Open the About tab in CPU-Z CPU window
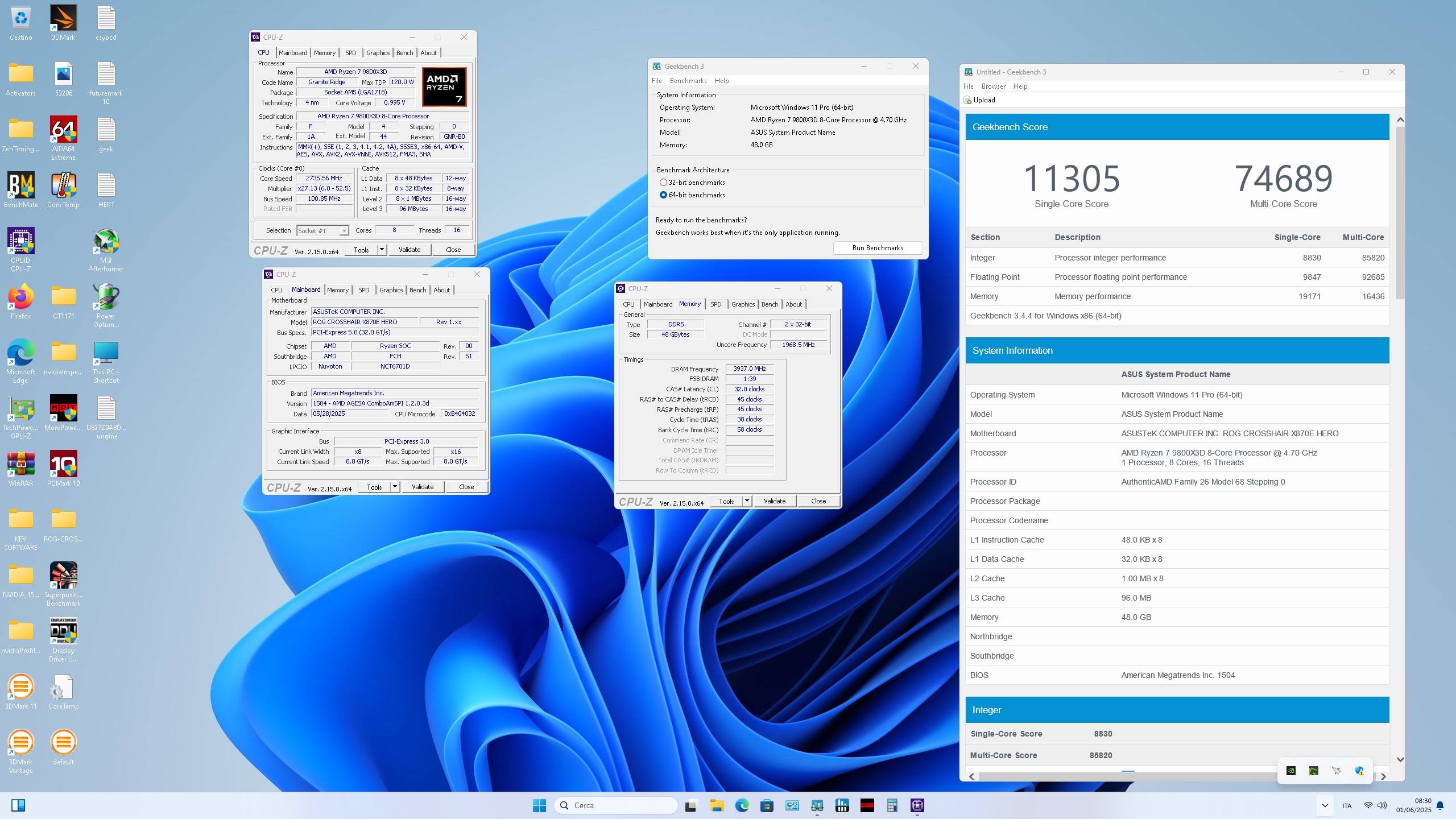1456x819 pixels. click(x=429, y=53)
